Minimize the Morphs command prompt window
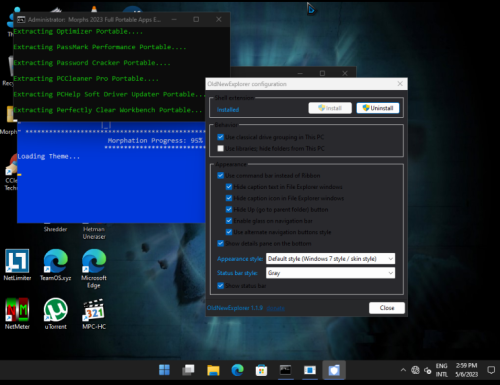The width and height of the screenshot is (500, 385). click(x=174, y=19)
